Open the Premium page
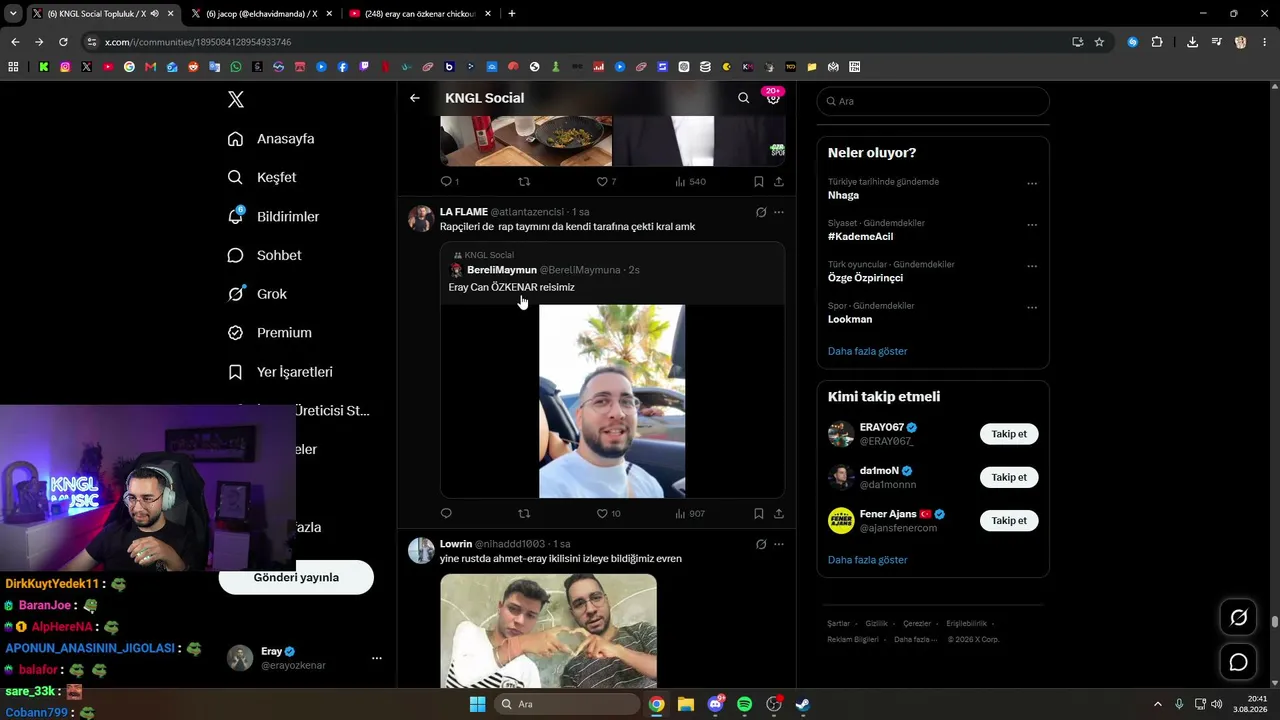Screen dimensions: 1280x720 click(269, 333)
